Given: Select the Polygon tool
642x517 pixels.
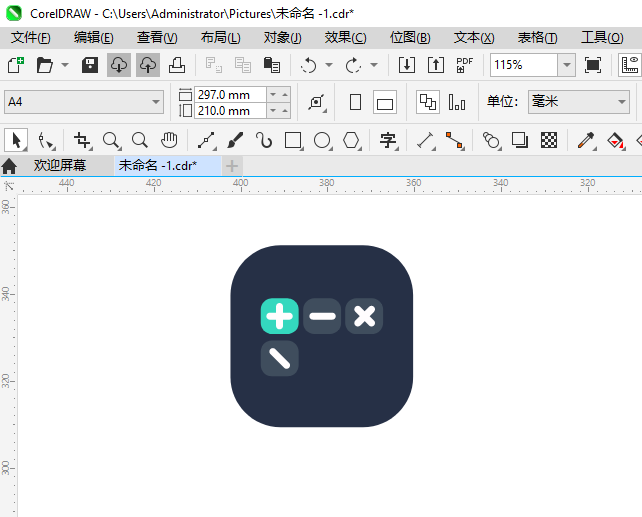Looking at the screenshot, I should click(352, 140).
